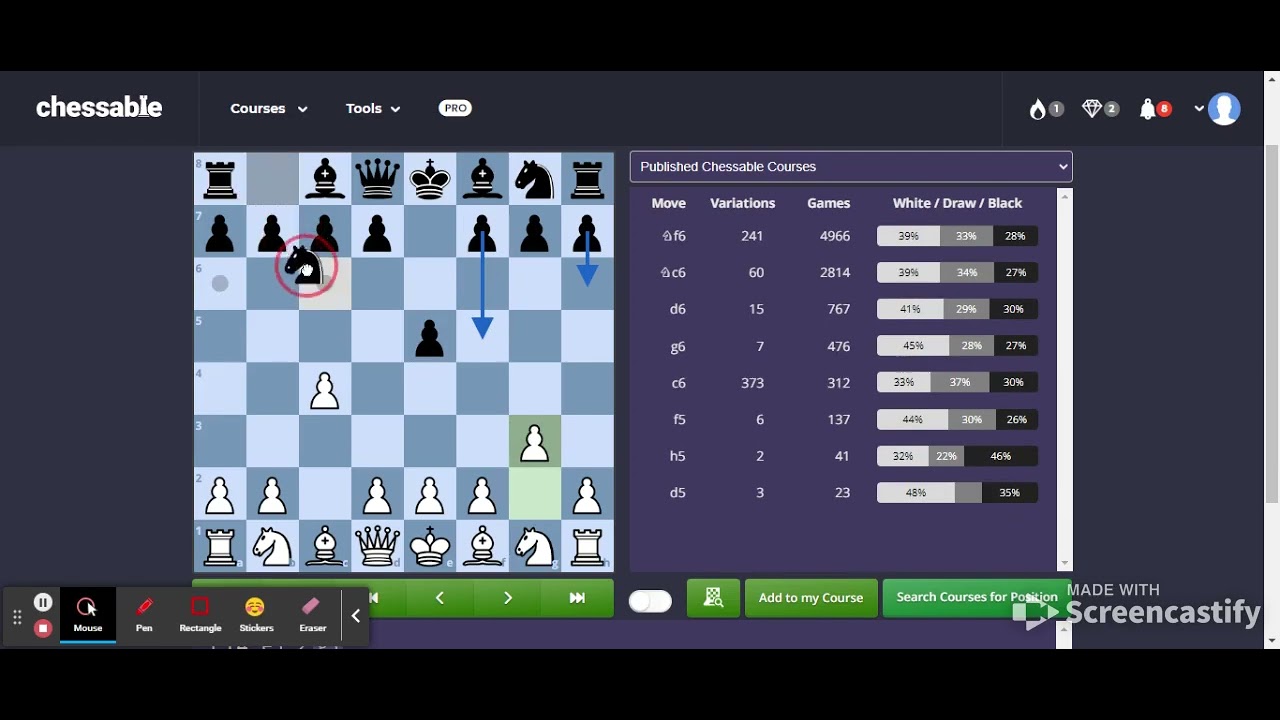Click the PRO badge
Screen dimensions: 1280x720
coord(455,108)
